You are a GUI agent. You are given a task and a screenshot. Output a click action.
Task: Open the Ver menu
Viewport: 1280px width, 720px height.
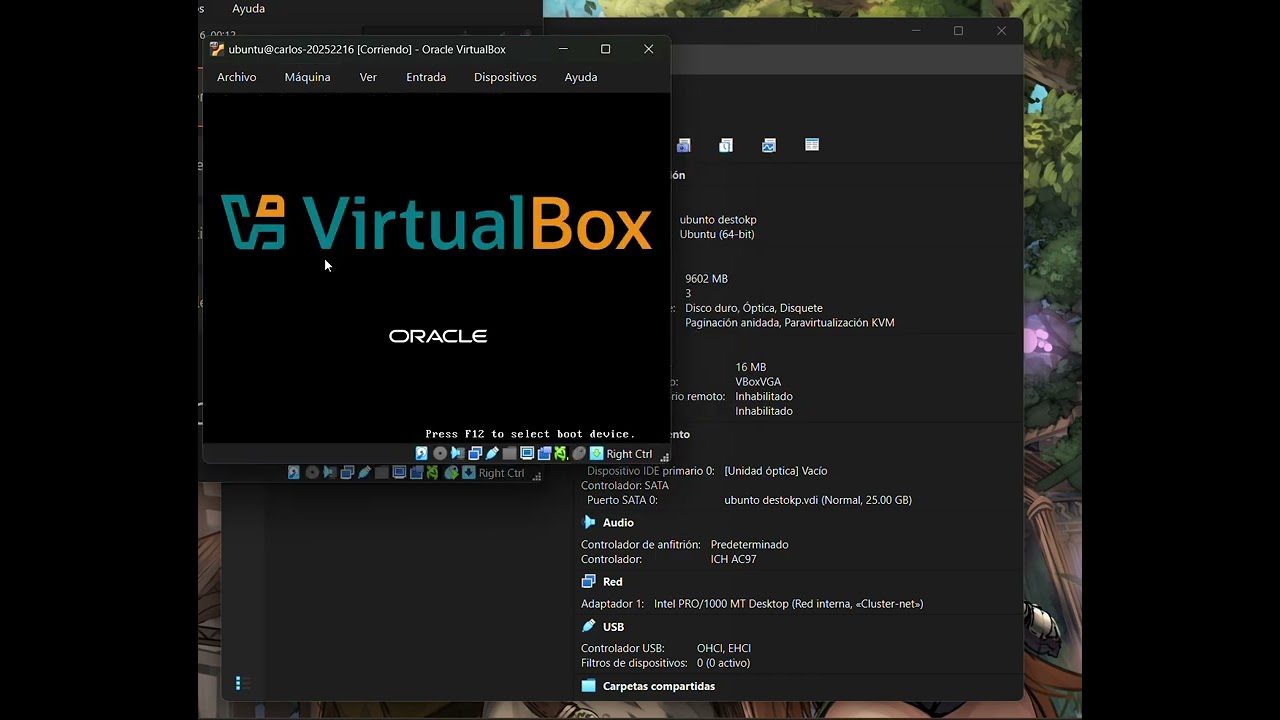368,77
